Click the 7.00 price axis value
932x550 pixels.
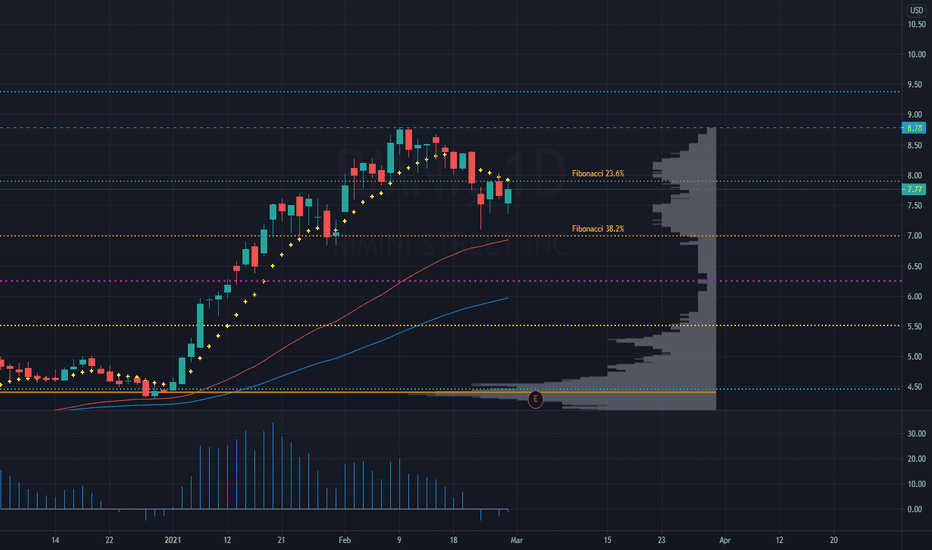click(x=915, y=236)
